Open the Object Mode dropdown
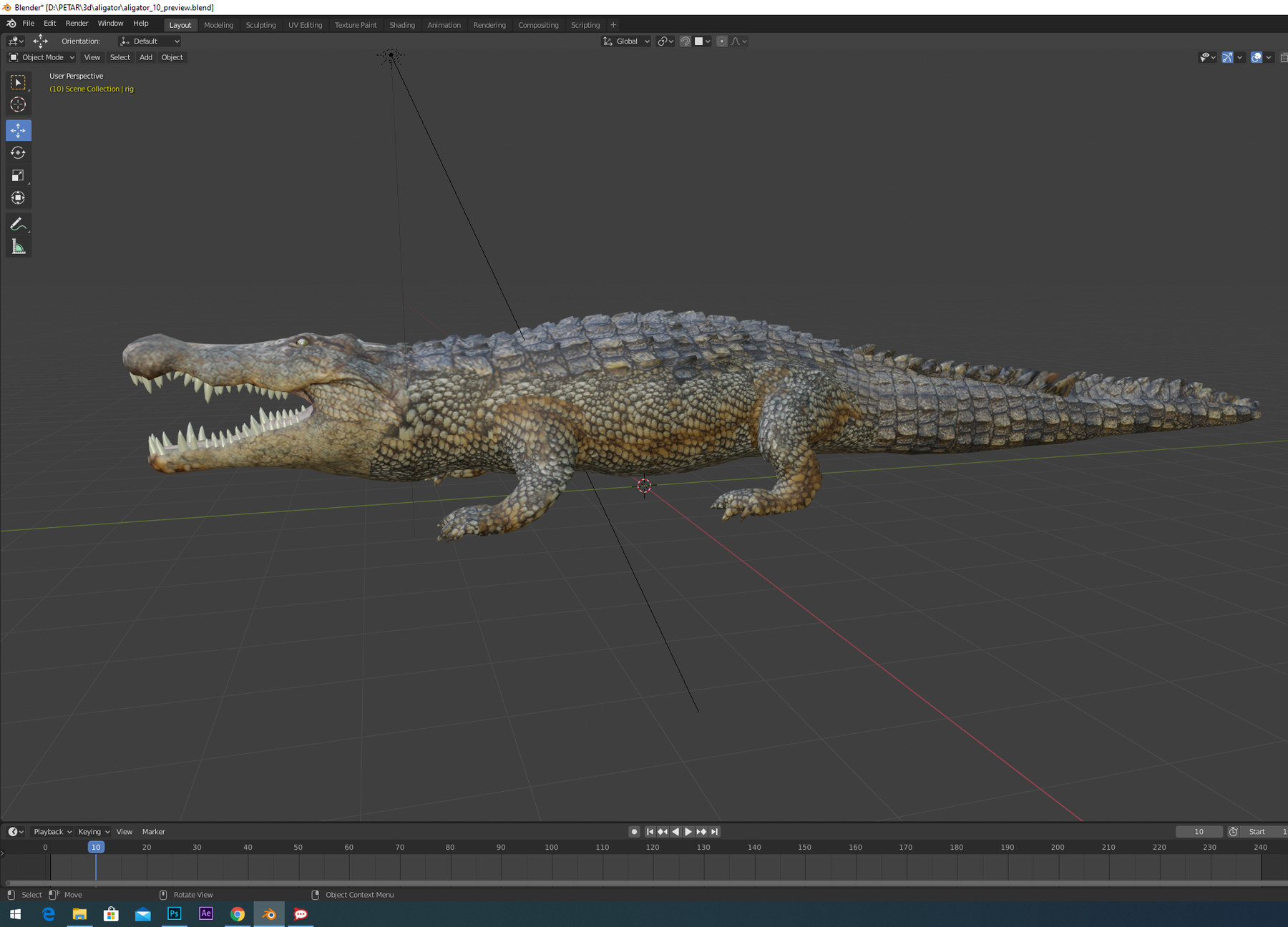The height and width of the screenshot is (927, 1288). 41,57
